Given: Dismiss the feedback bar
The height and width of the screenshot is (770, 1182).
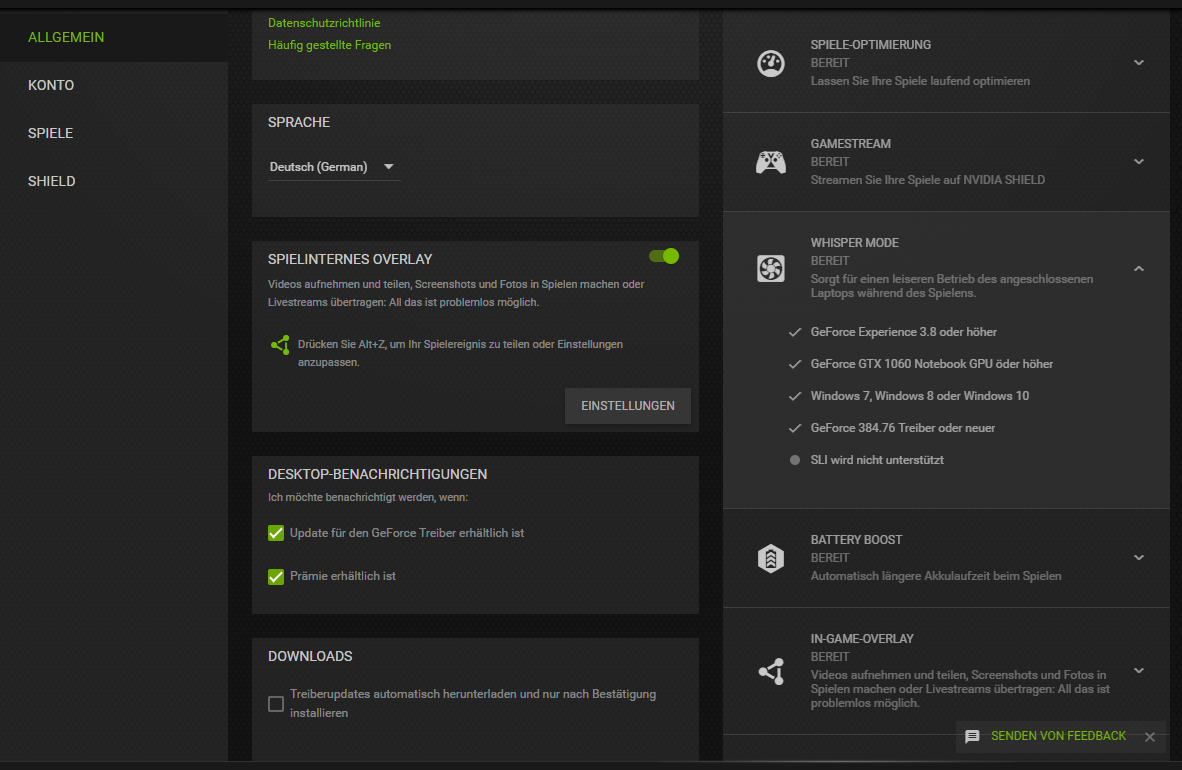Looking at the screenshot, I should point(1150,737).
